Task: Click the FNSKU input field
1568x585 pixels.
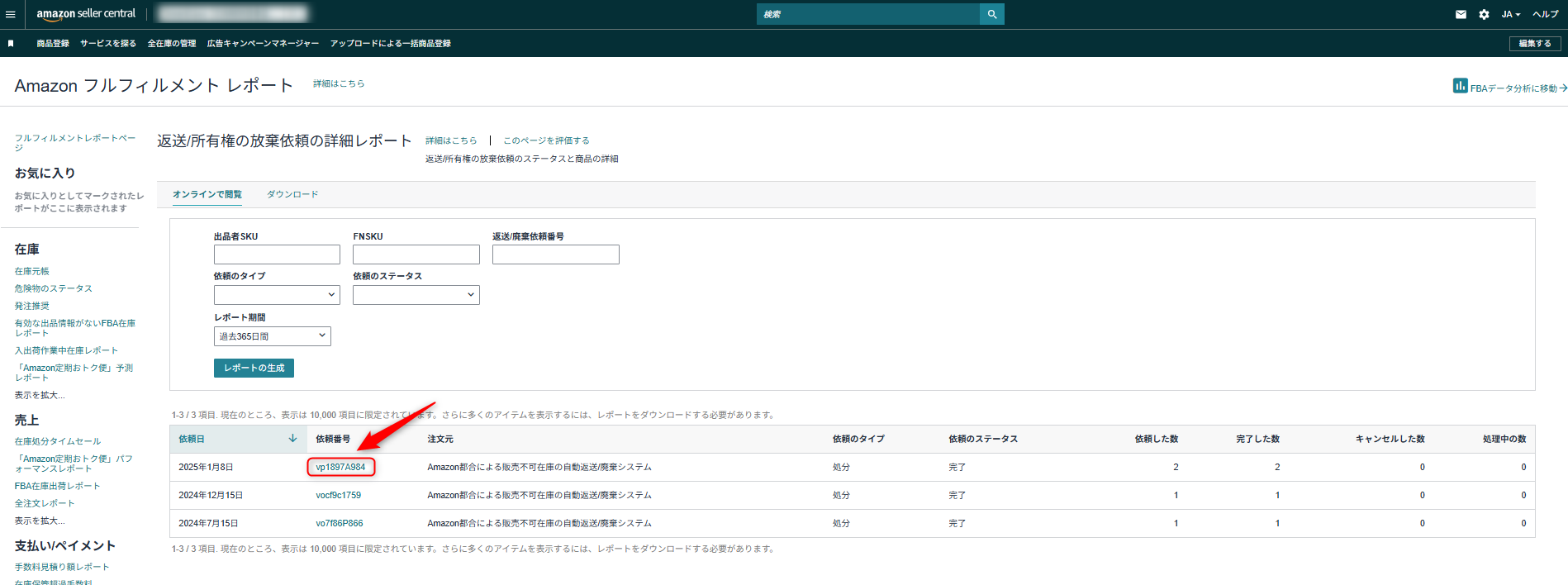Action: [x=416, y=254]
